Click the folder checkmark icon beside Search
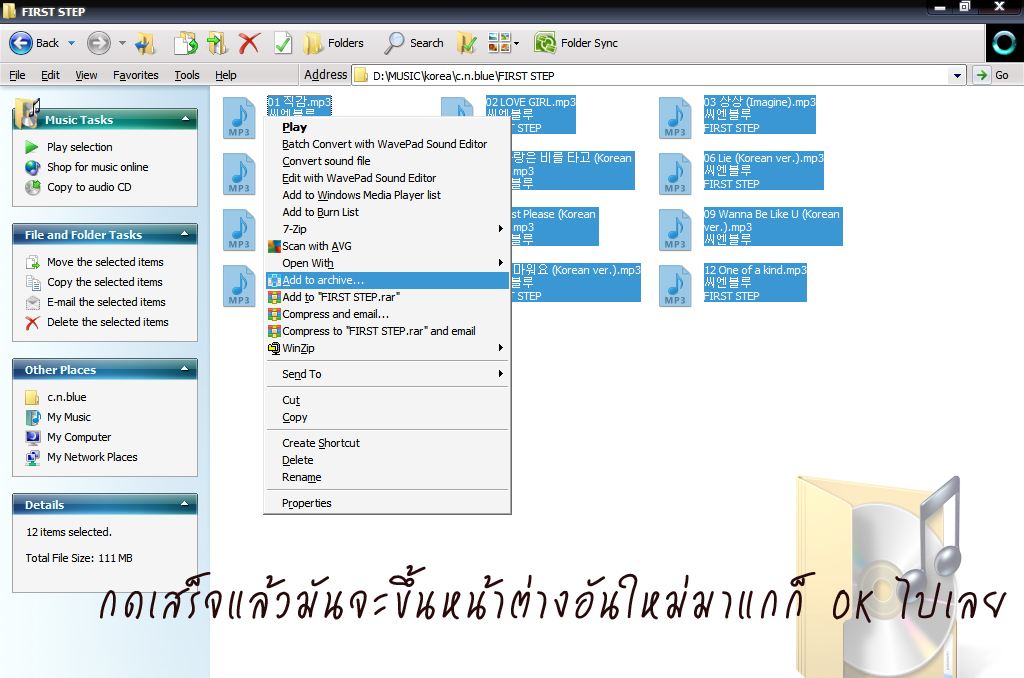This screenshot has height=678, width=1024. click(466, 43)
